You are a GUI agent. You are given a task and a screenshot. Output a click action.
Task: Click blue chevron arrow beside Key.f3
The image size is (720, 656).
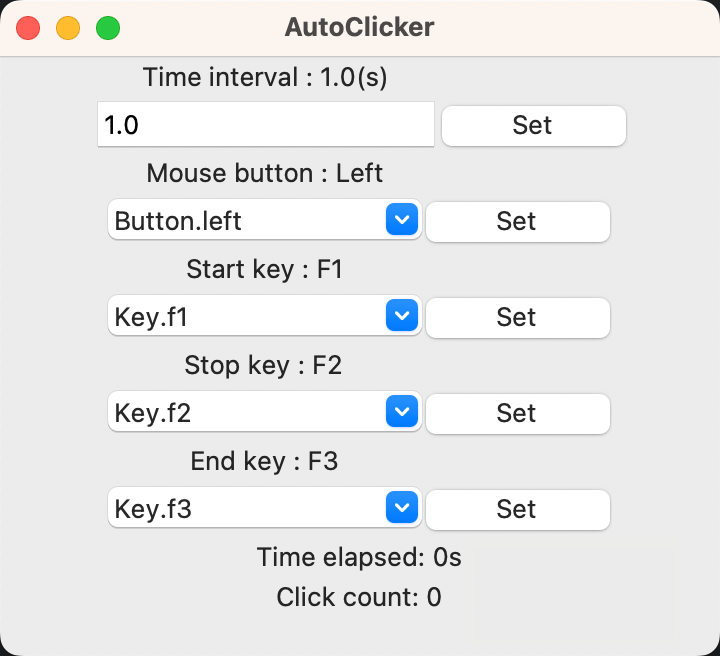(401, 509)
